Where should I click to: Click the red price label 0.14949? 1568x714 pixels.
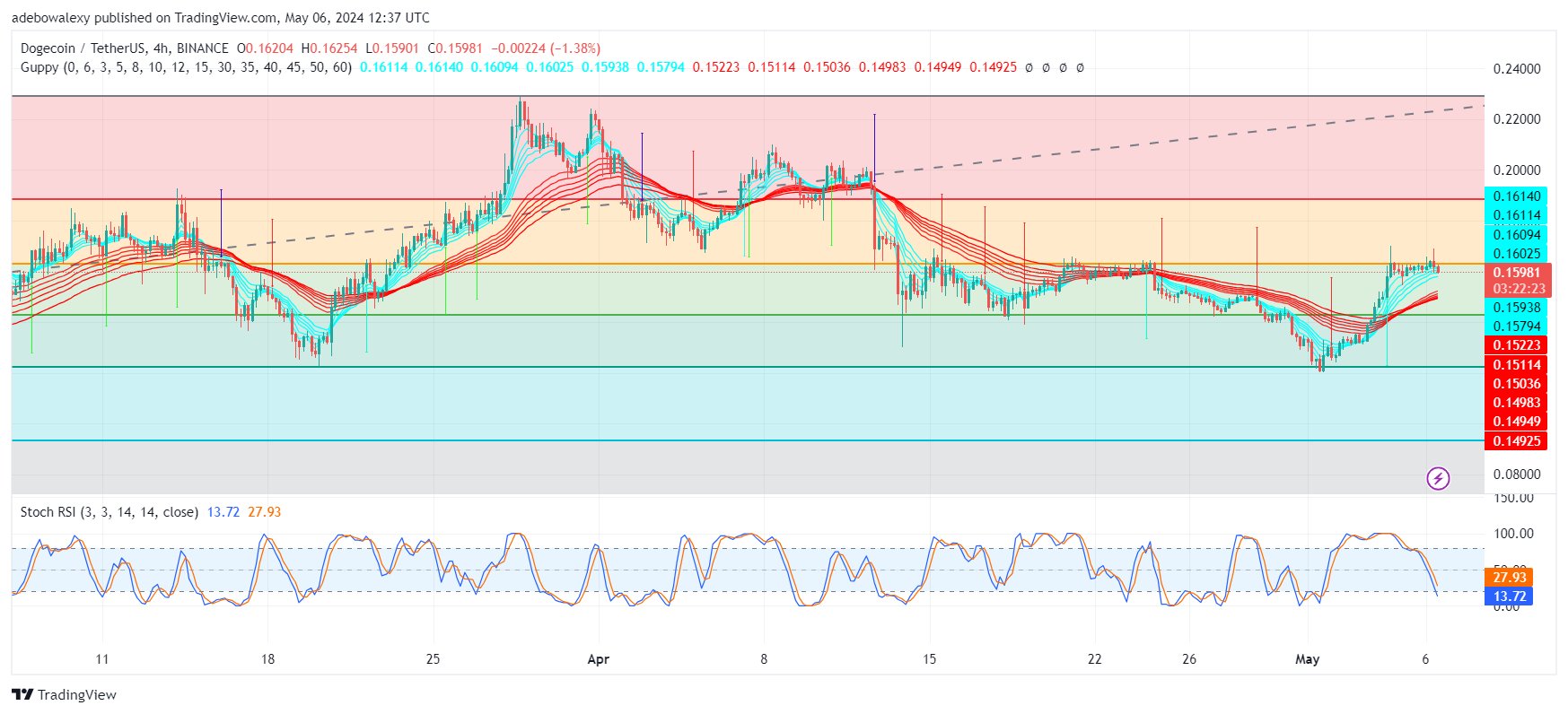pyautogui.click(x=1516, y=422)
